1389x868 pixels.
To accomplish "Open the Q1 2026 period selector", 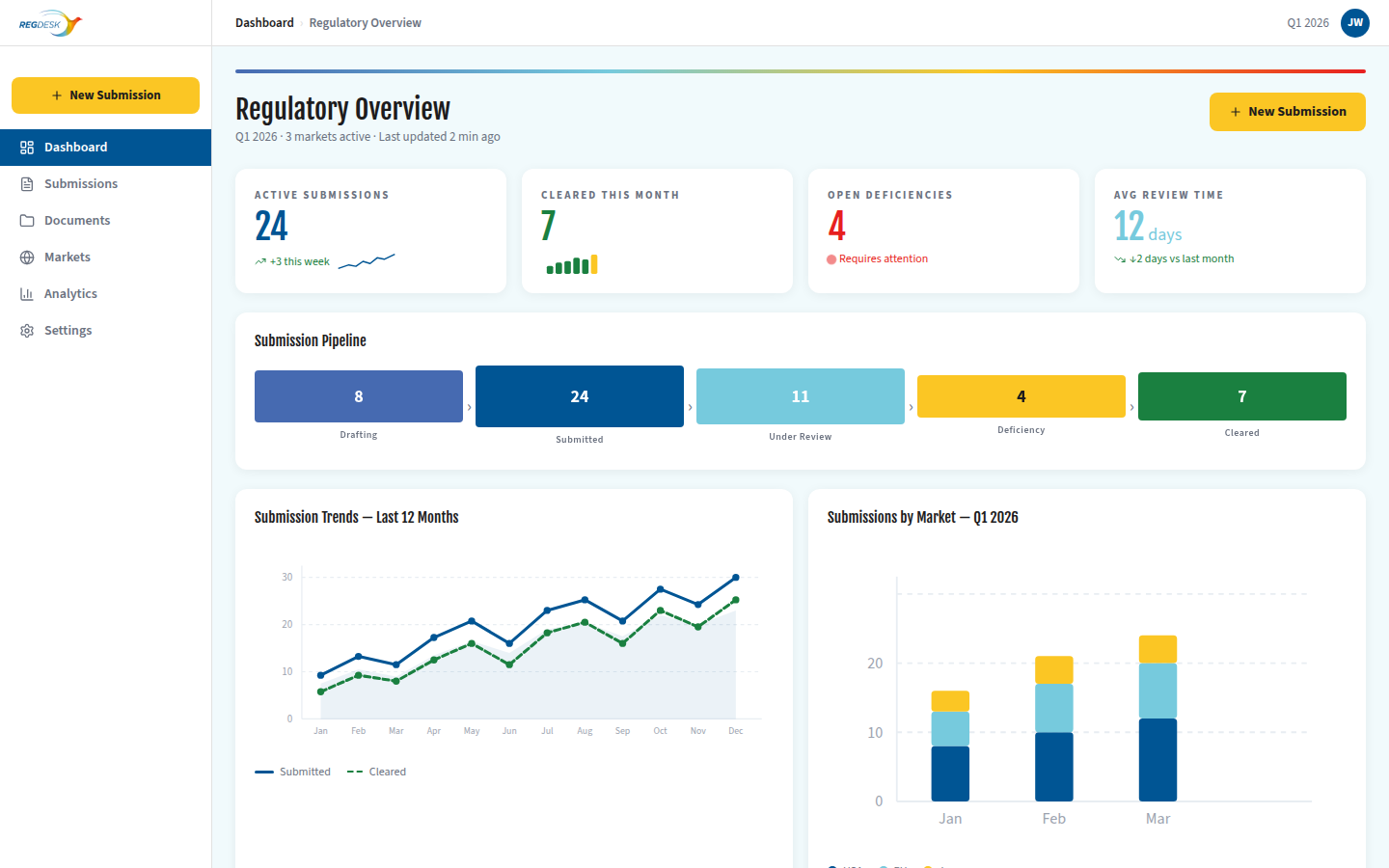I will [1307, 22].
